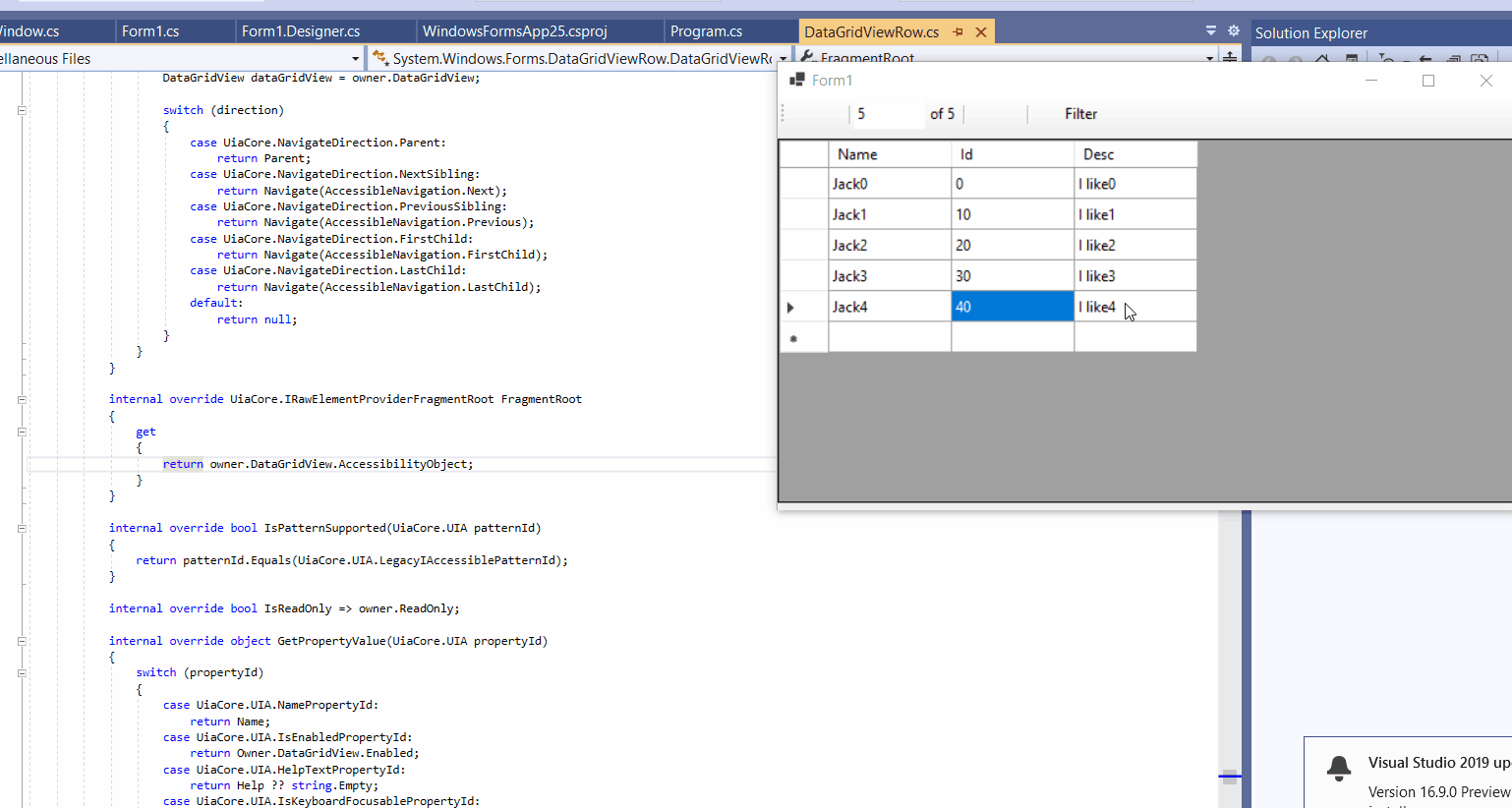Select the Id cell with value 30

click(1013, 276)
